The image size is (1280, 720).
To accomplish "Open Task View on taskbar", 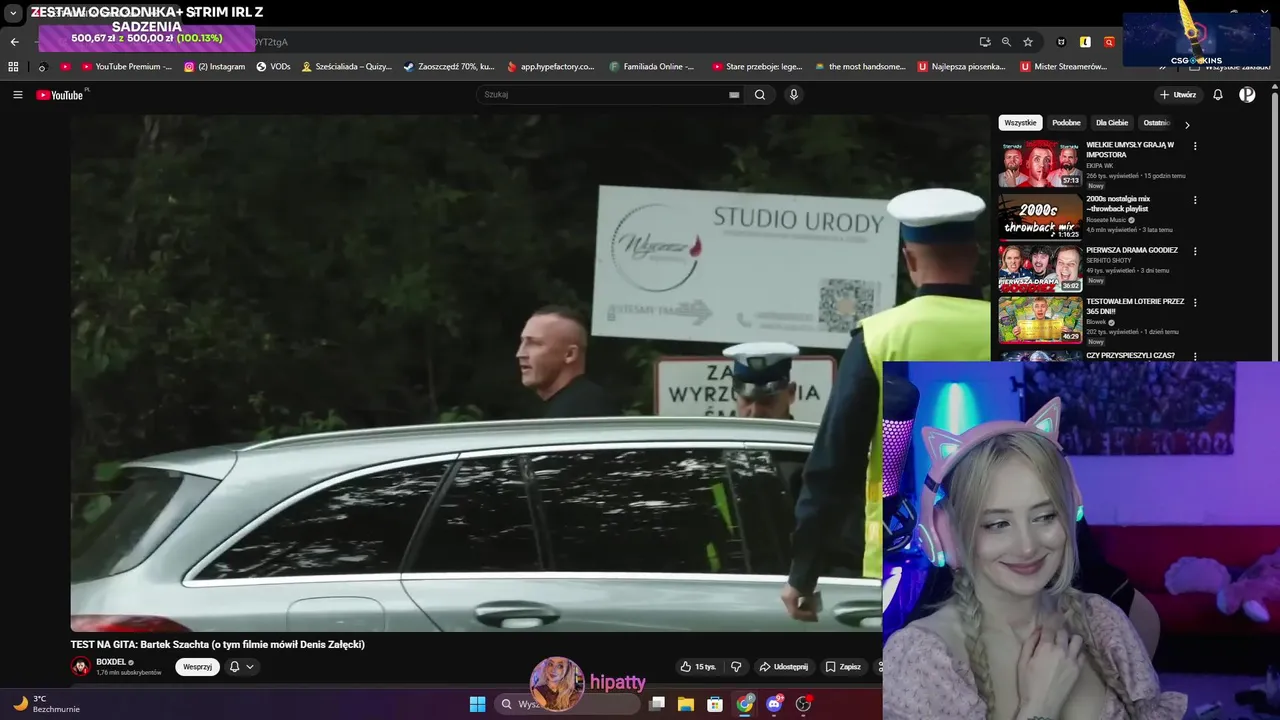I will pos(657,704).
